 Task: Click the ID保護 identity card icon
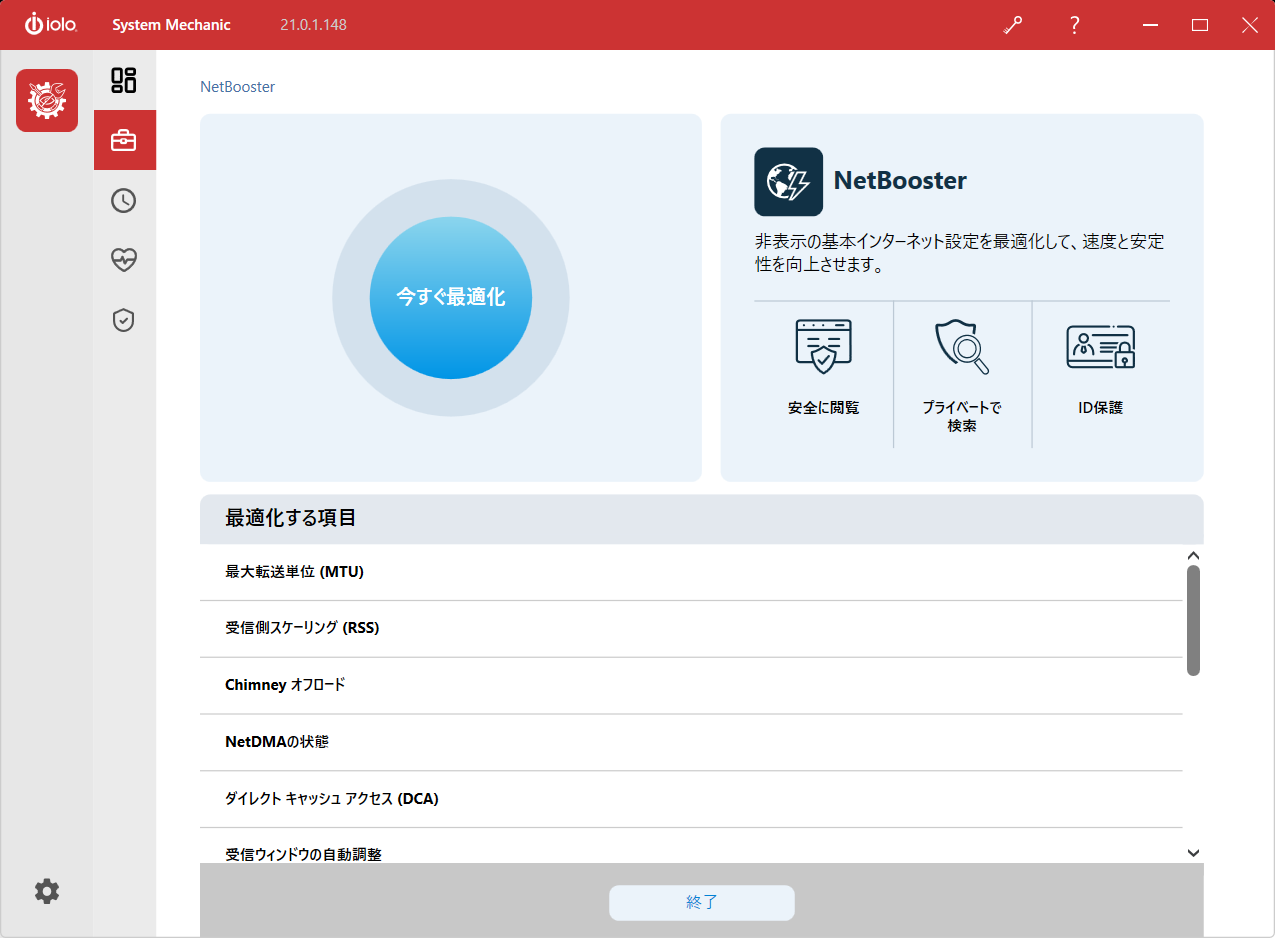1100,347
